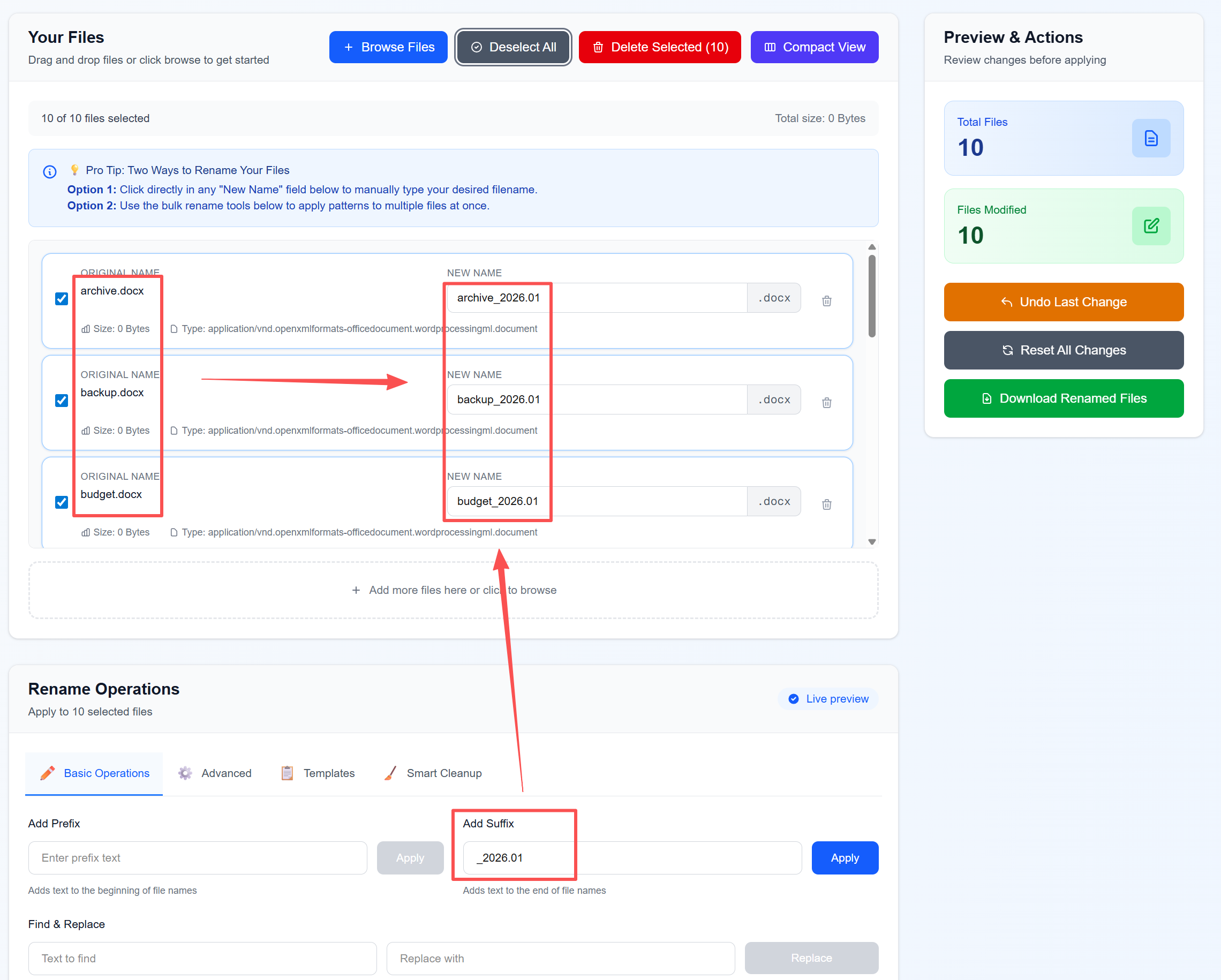
Task: Uncheck the budget.docx checkbox
Action: [62, 502]
